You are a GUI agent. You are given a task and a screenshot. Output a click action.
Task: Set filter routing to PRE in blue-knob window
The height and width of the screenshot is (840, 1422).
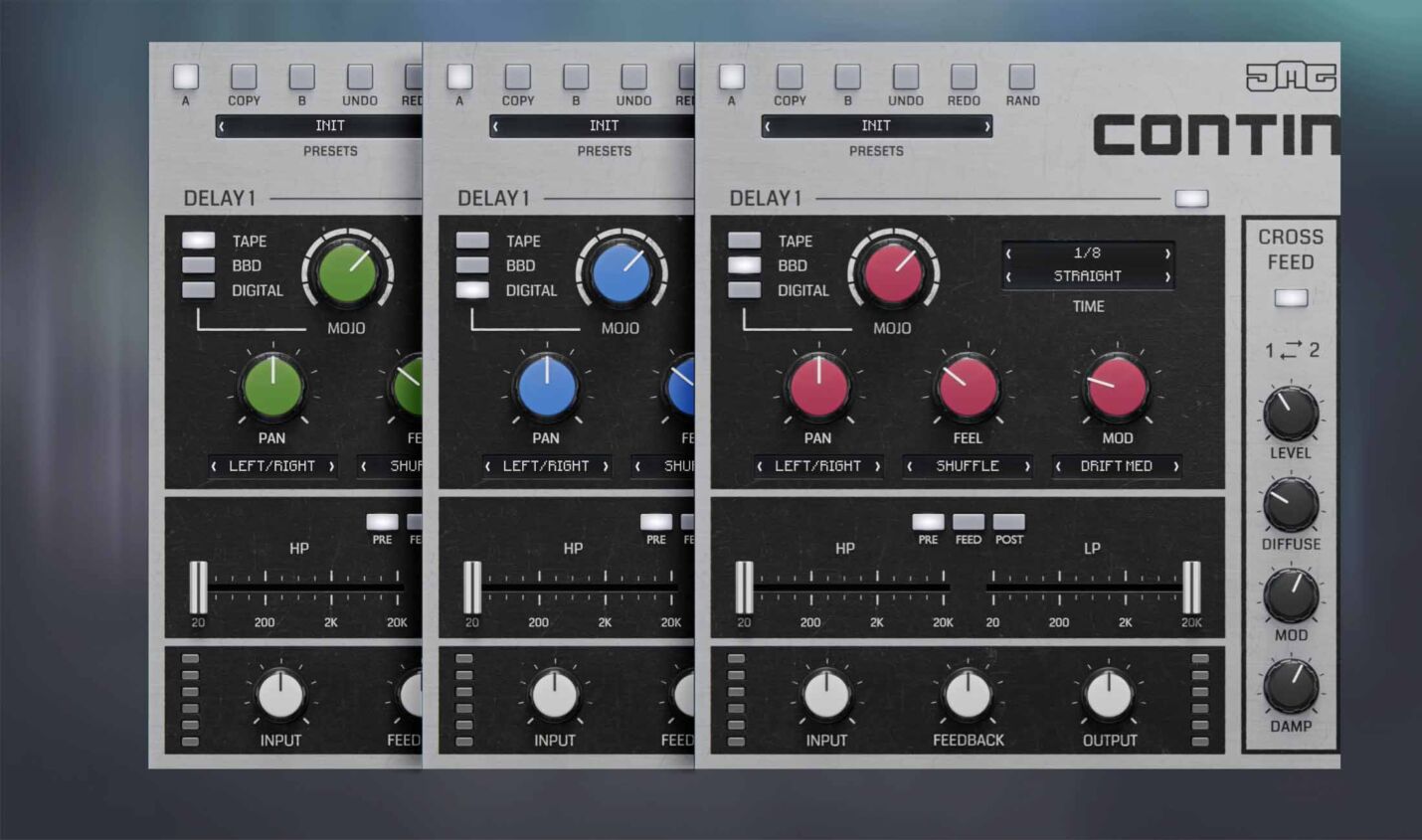click(655, 522)
